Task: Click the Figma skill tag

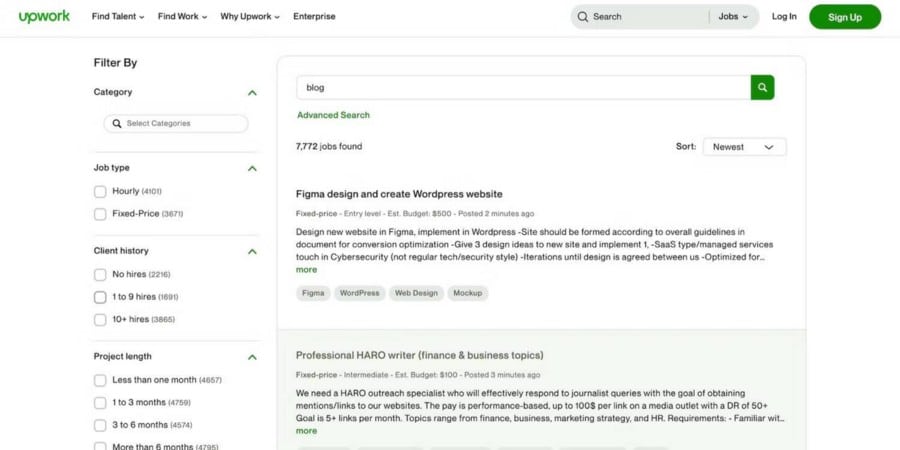Action: (313, 293)
